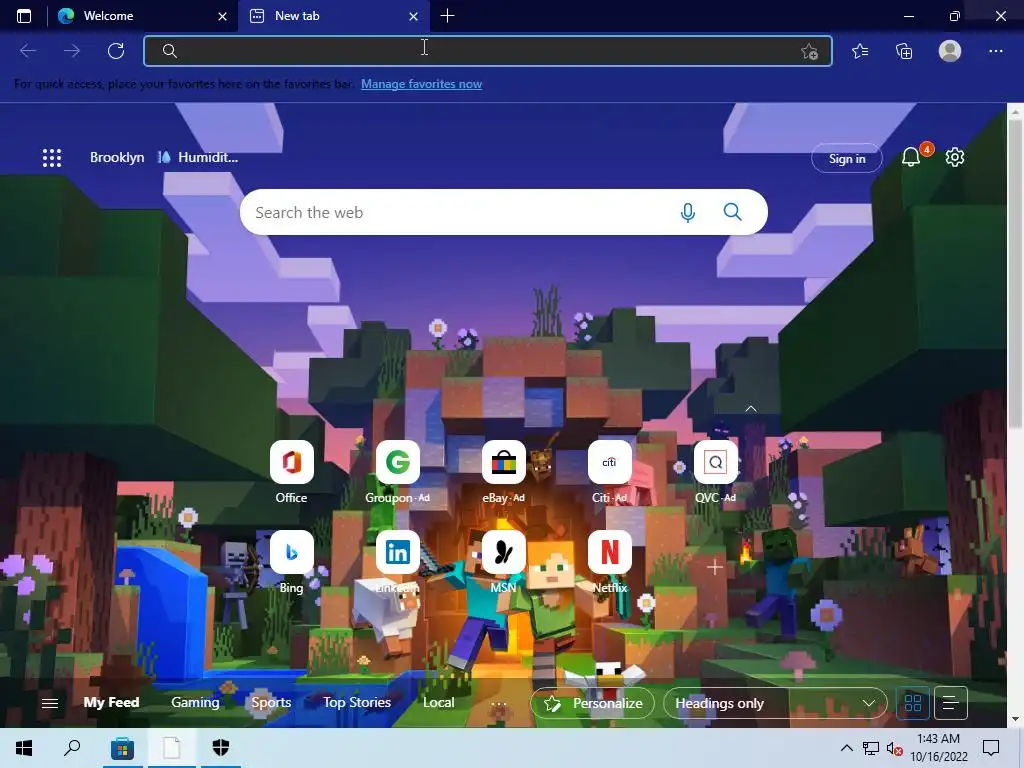Open taskbar search
Image resolution: width=1024 pixels, height=768 pixels.
(72, 748)
